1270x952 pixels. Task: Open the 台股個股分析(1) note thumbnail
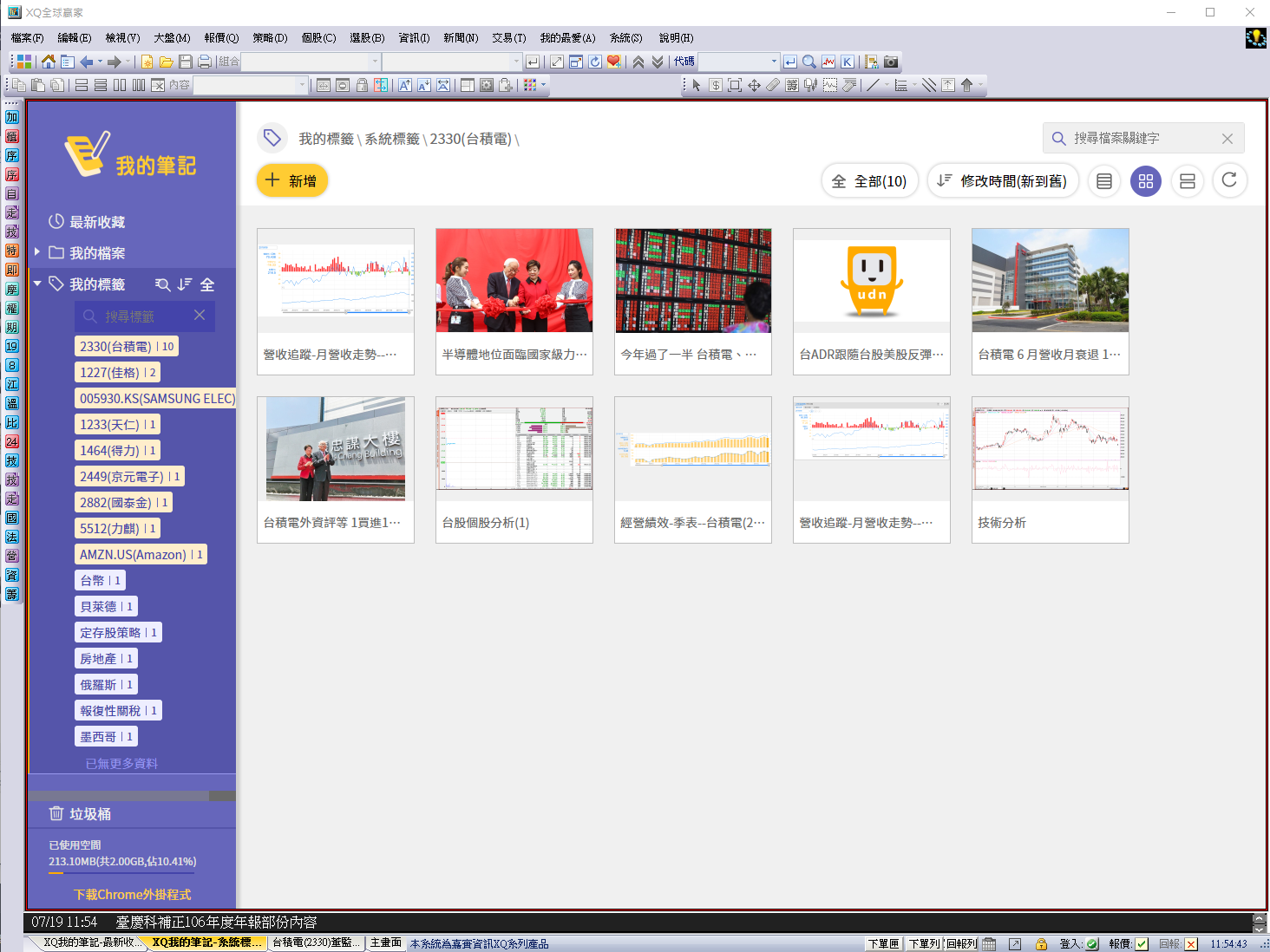click(514, 470)
